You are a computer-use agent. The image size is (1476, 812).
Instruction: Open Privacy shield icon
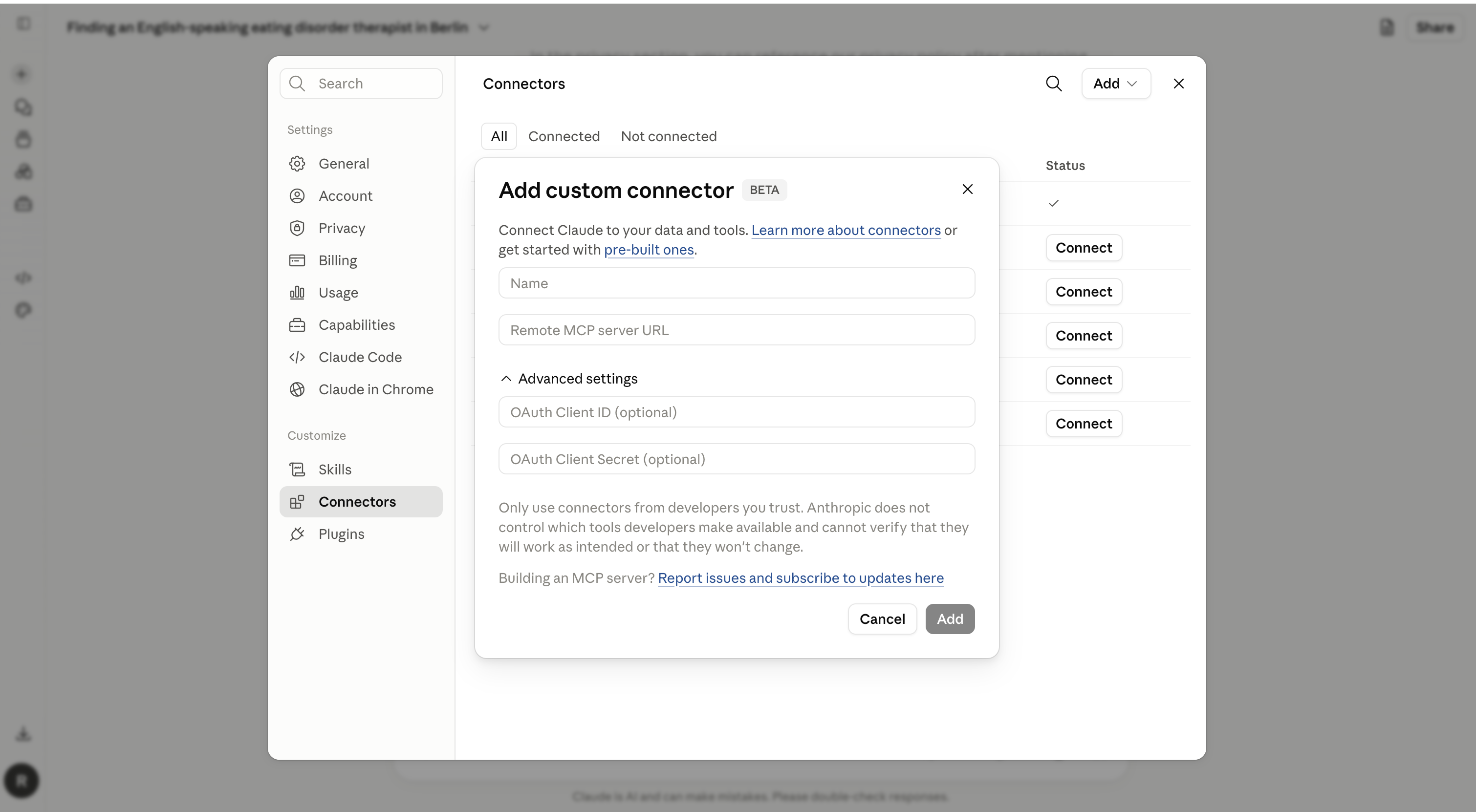click(x=297, y=228)
